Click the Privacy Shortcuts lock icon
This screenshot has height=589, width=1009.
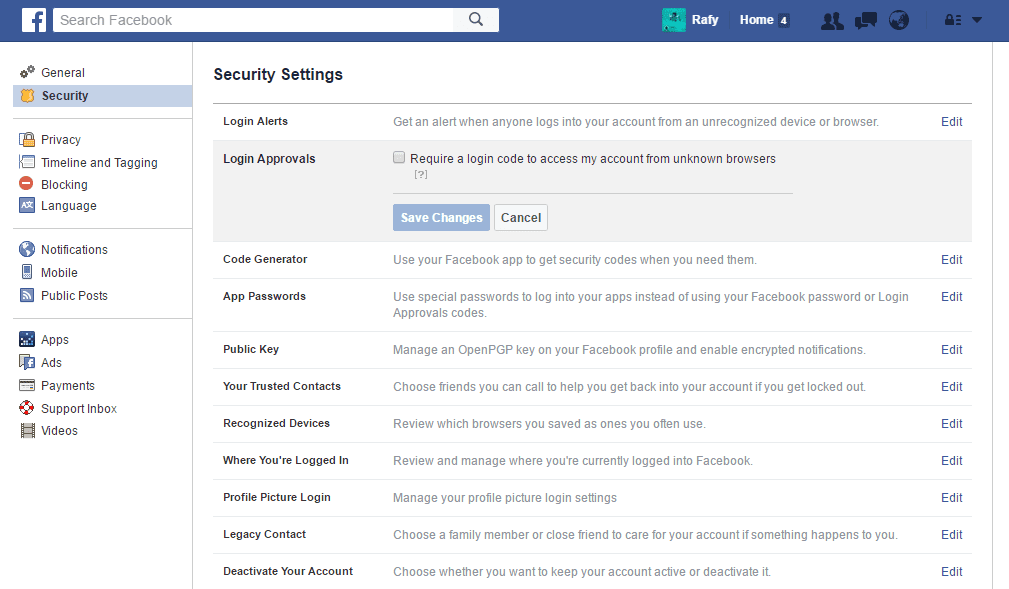(948, 19)
